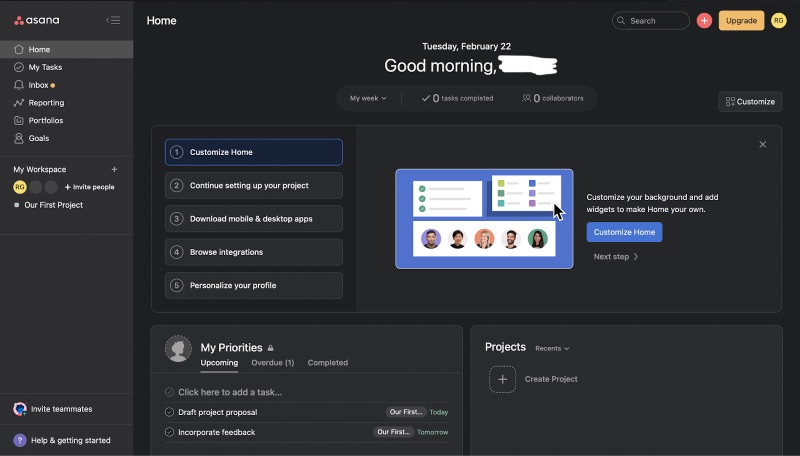800x456 pixels.
Task: Click the onboarding illustration thumbnail
Action: [x=484, y=219]
